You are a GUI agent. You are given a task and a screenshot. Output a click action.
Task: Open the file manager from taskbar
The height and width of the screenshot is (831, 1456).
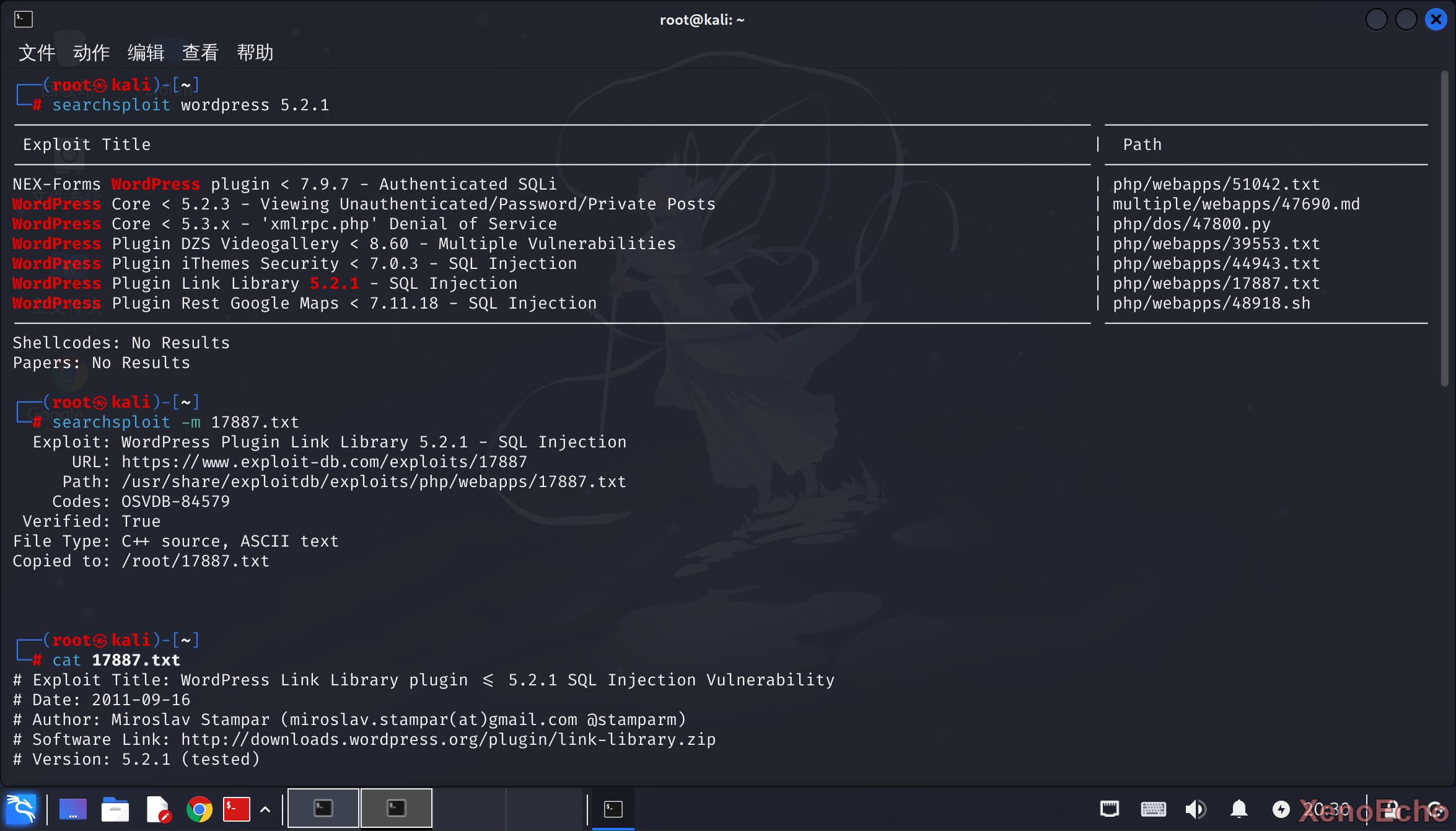pyautogui.click(x=115, y=809)
